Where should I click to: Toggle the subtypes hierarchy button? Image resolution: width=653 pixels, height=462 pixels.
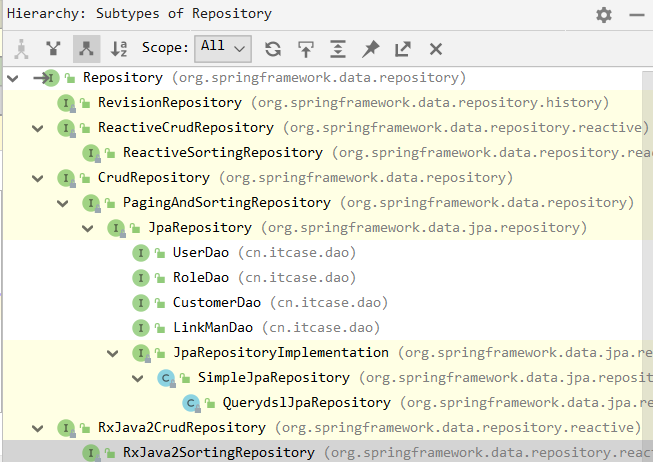tap(86, 48)
